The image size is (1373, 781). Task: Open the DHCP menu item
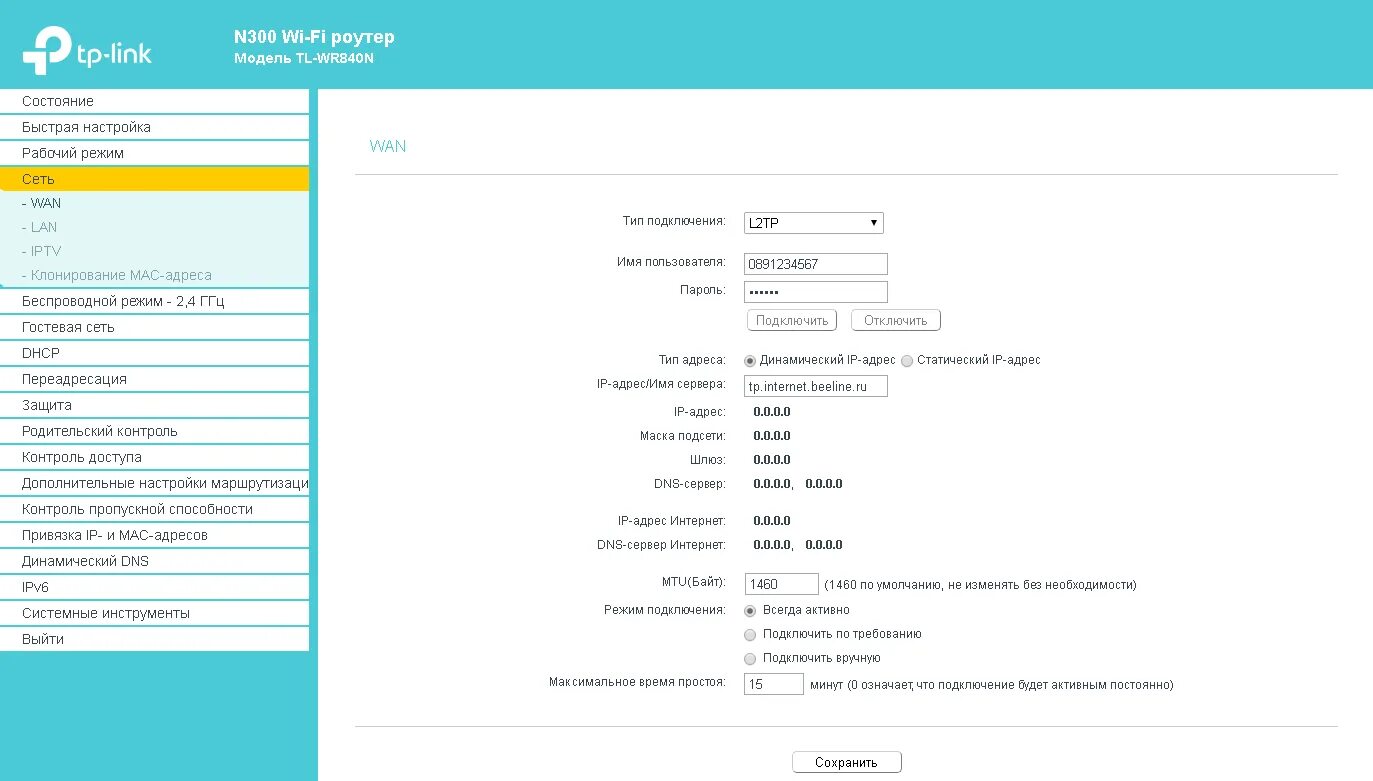click(x=154, y=353)
